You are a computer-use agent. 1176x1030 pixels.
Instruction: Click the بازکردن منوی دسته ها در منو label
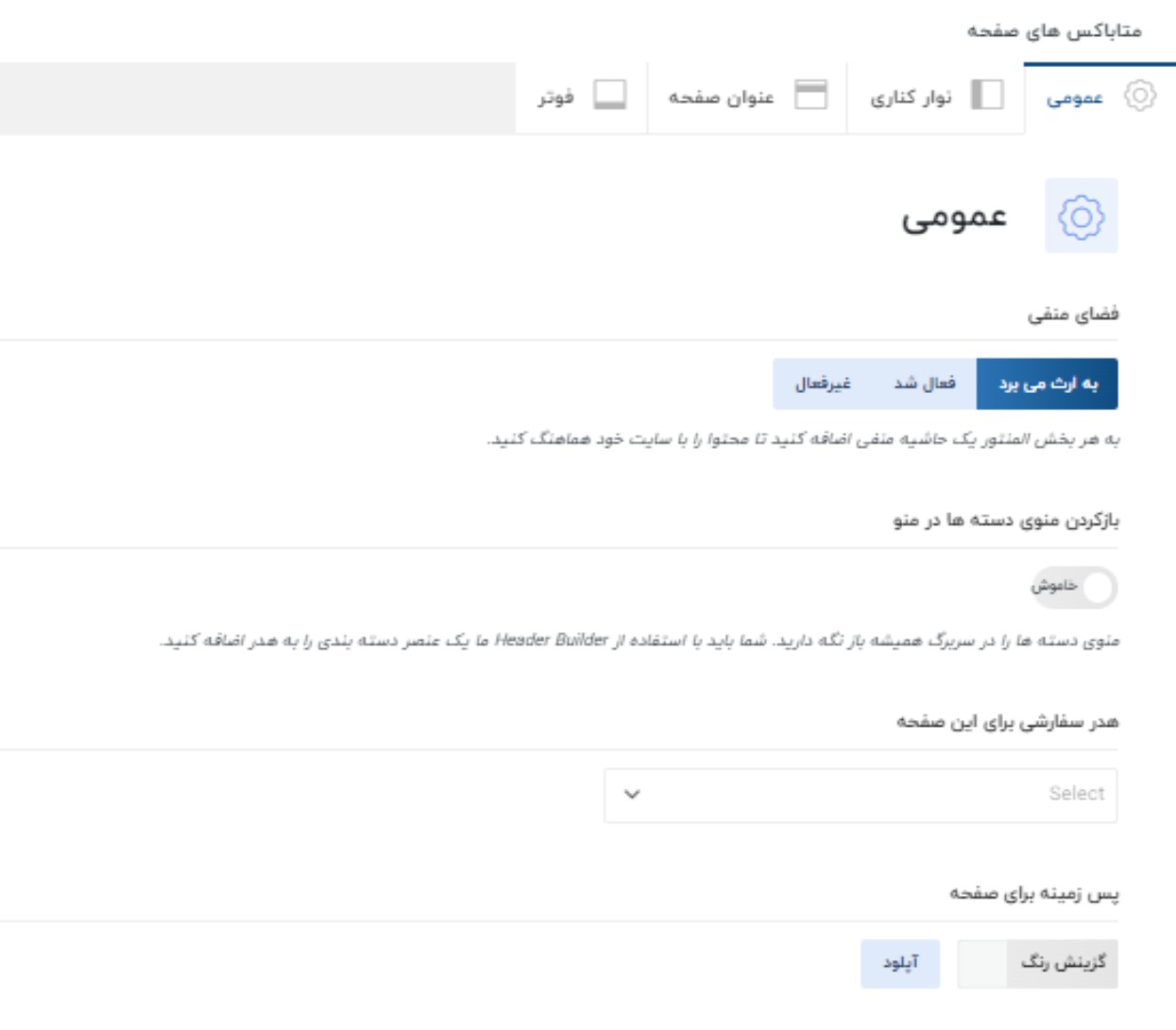1006,521
